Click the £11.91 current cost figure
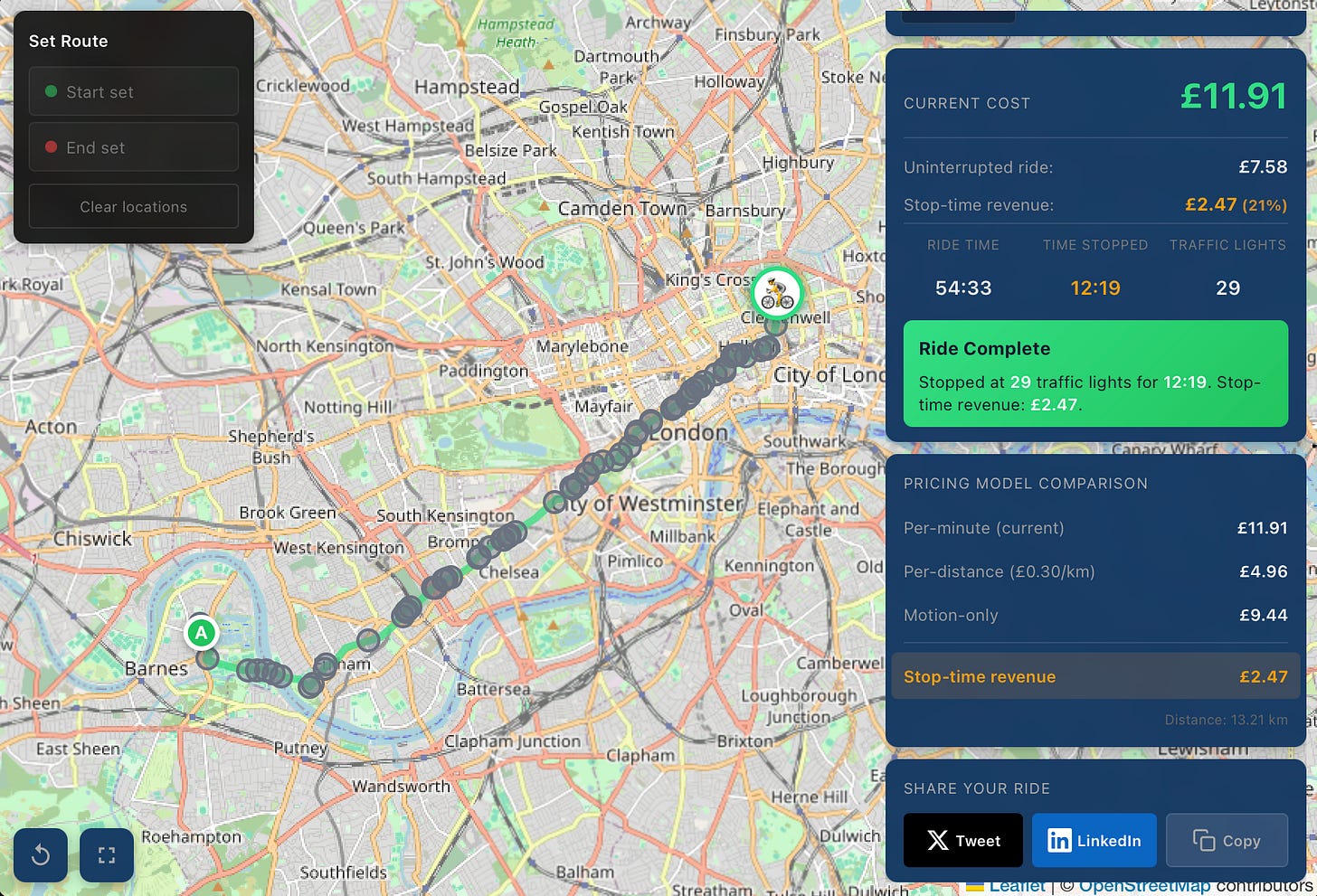The image size is (1317, 896). pos(1234,97)
